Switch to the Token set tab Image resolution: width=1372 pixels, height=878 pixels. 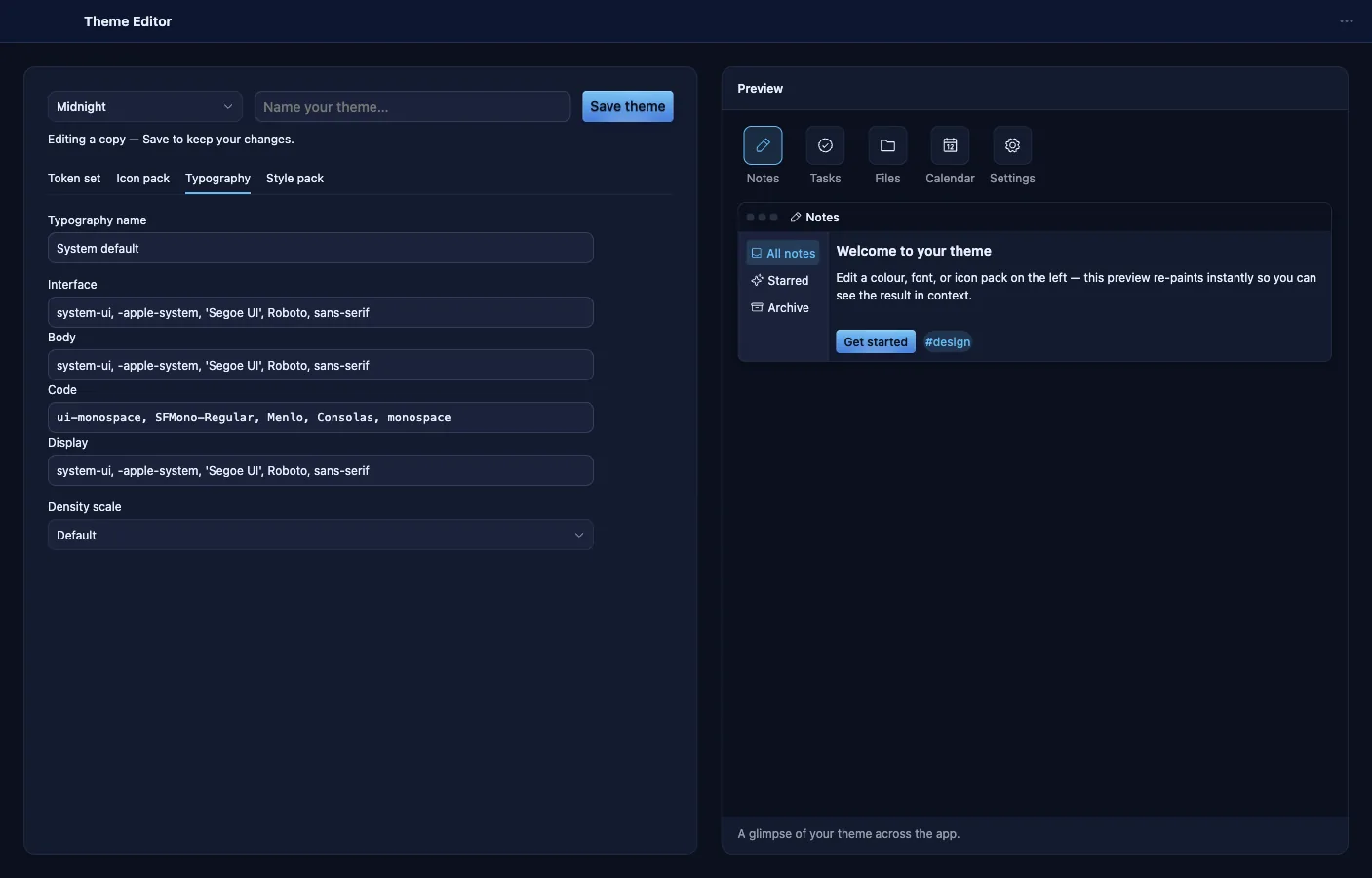74,179
